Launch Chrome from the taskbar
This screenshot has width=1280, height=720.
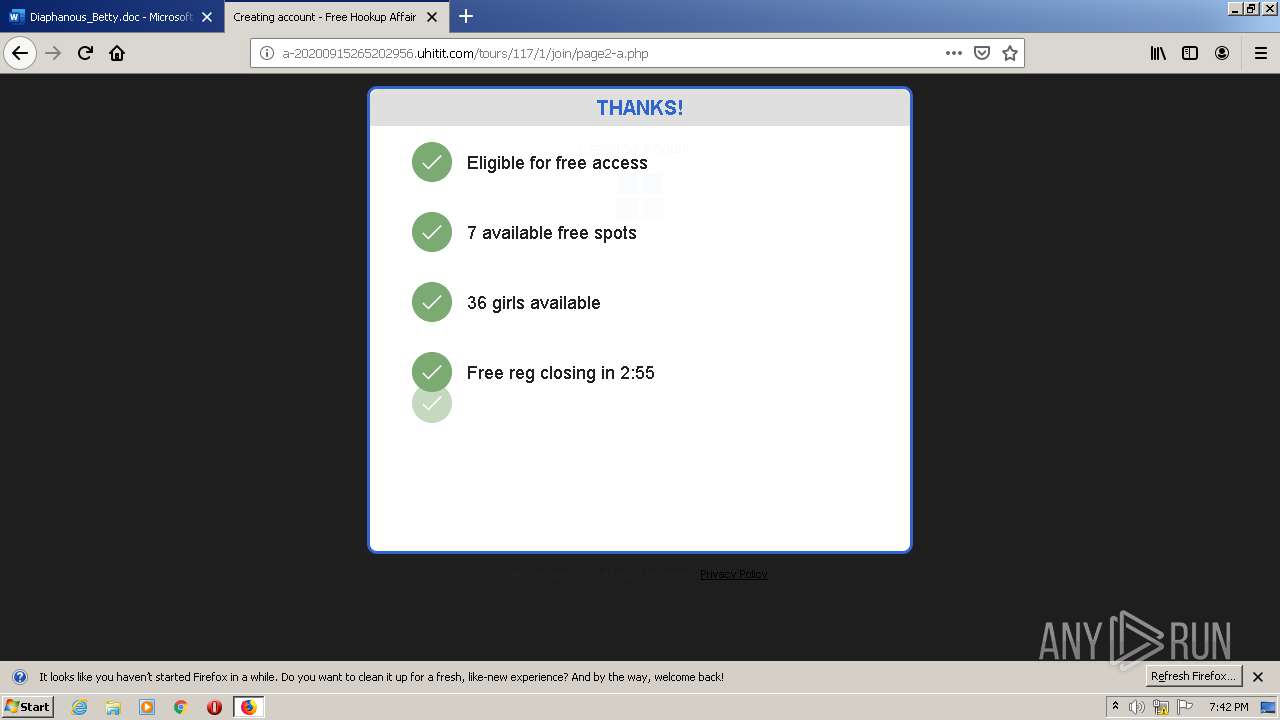pos(181,707)
